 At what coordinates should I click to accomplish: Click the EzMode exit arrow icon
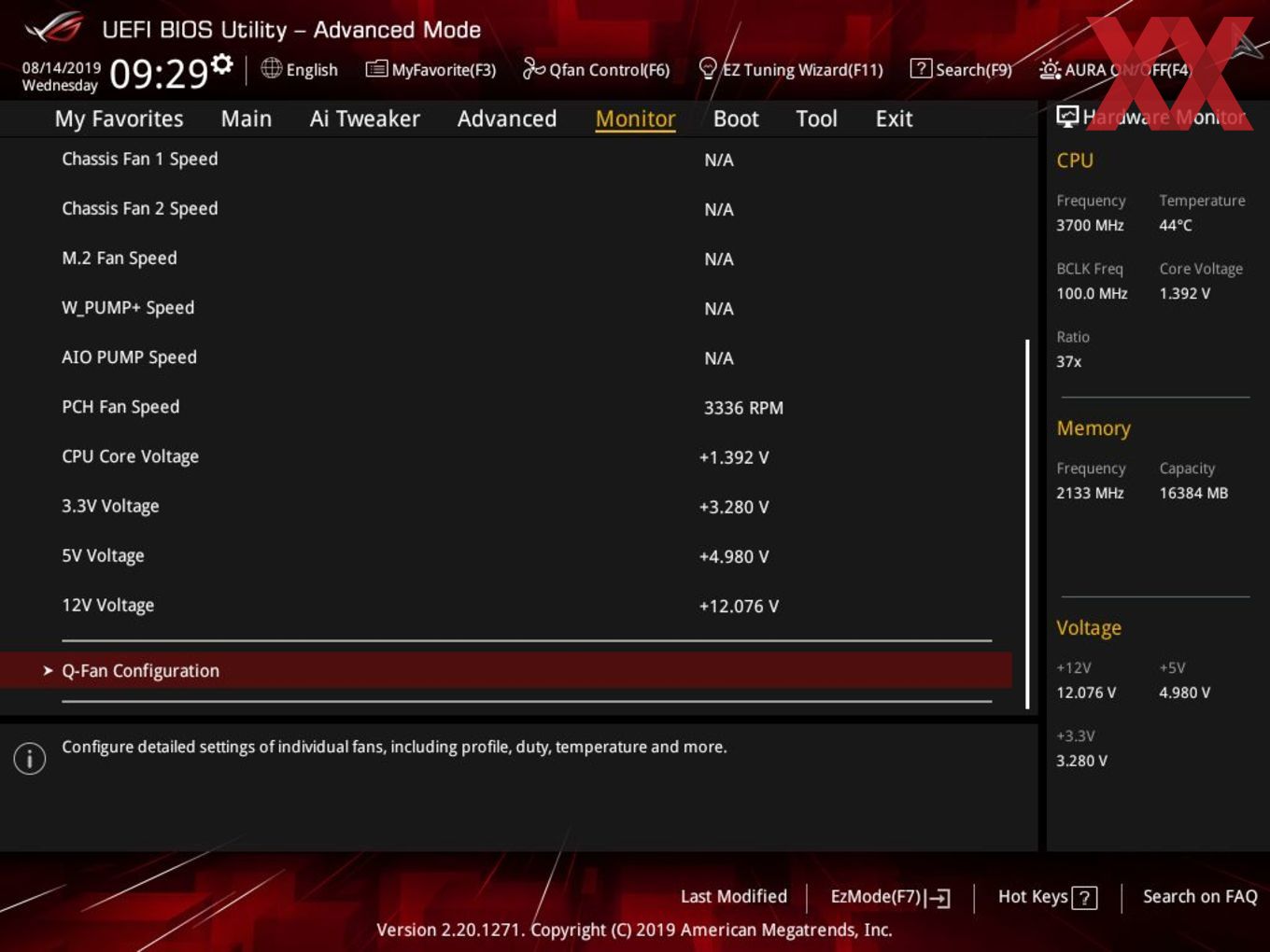click(939, 898)
